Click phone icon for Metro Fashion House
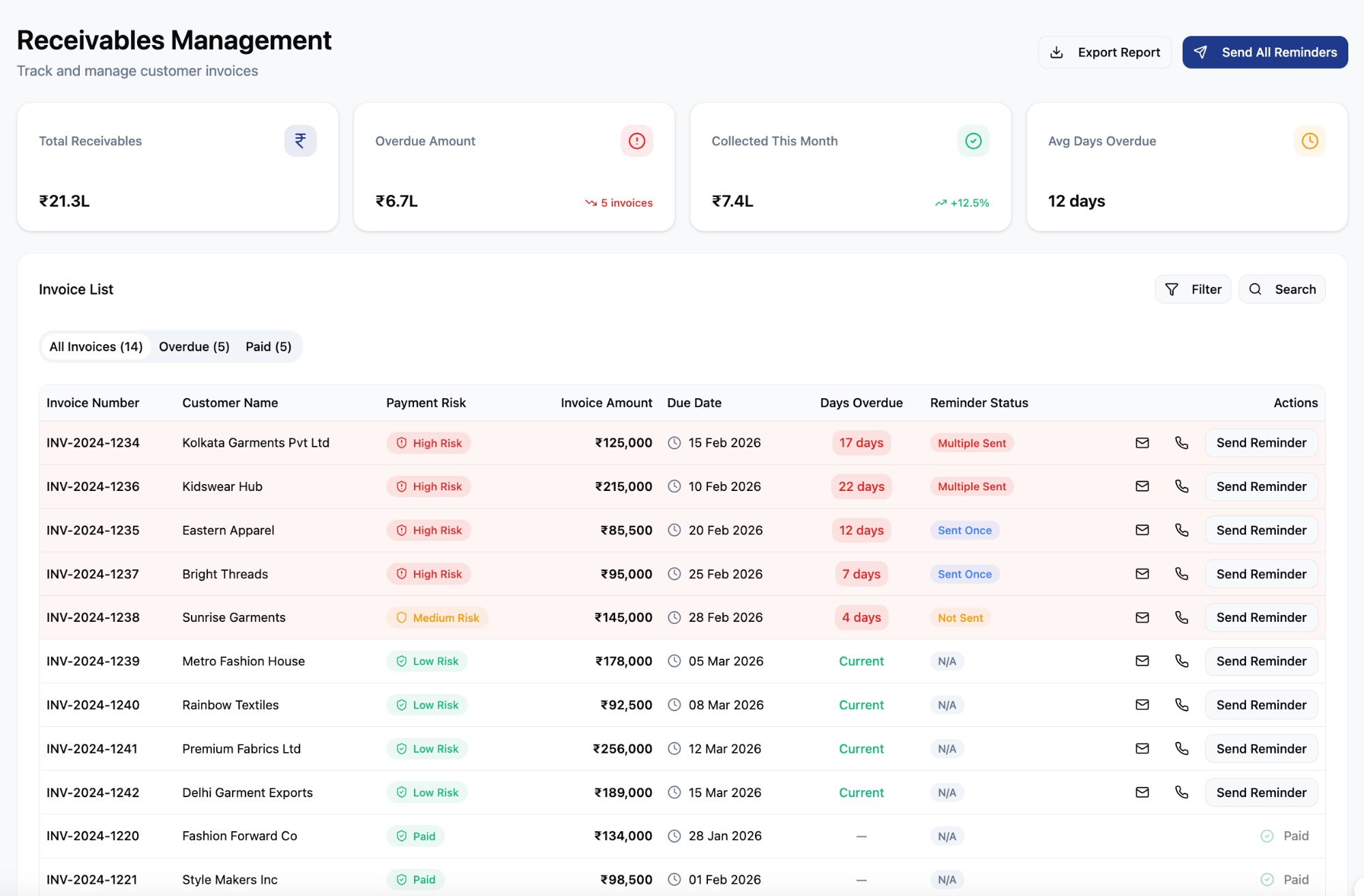Viewport: 1364px width, 896px height. tap(1182, 661)
